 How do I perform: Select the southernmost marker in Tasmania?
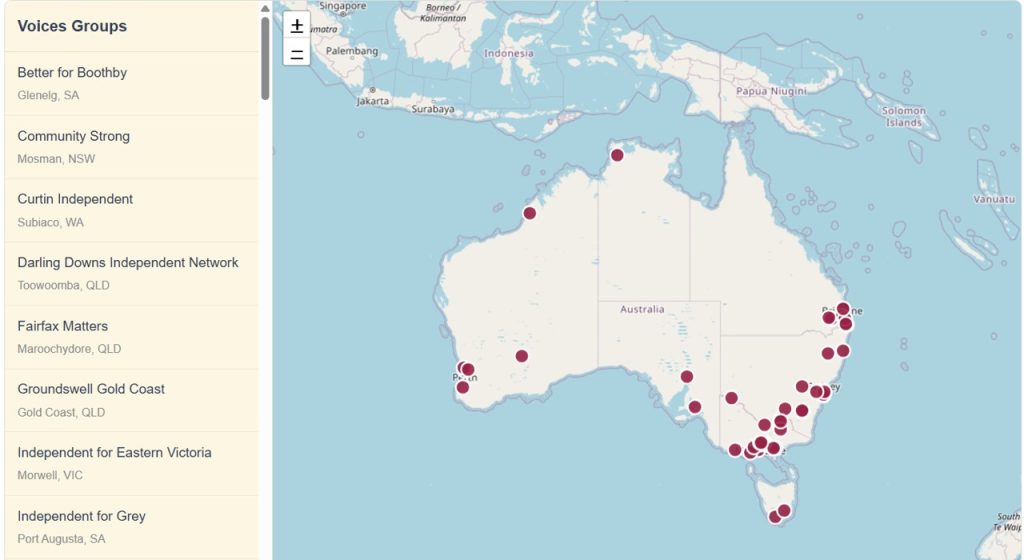[775, 518]
